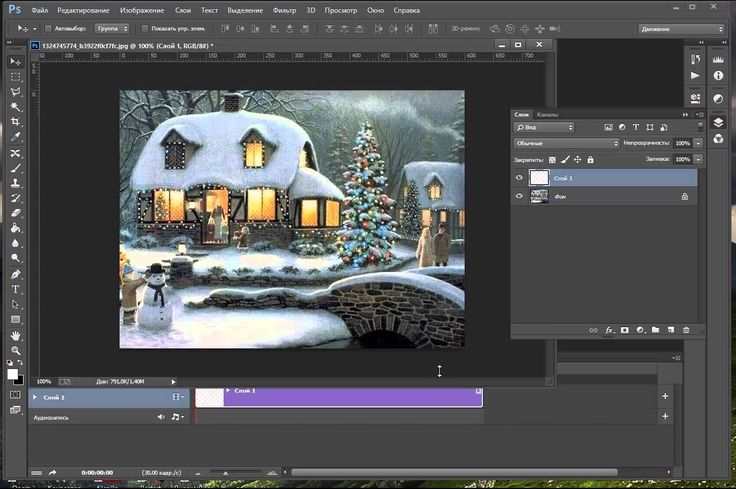Select the Rectangular Marquee tool
The width and height of the screenshot is (736, 489).
[15, 77]
